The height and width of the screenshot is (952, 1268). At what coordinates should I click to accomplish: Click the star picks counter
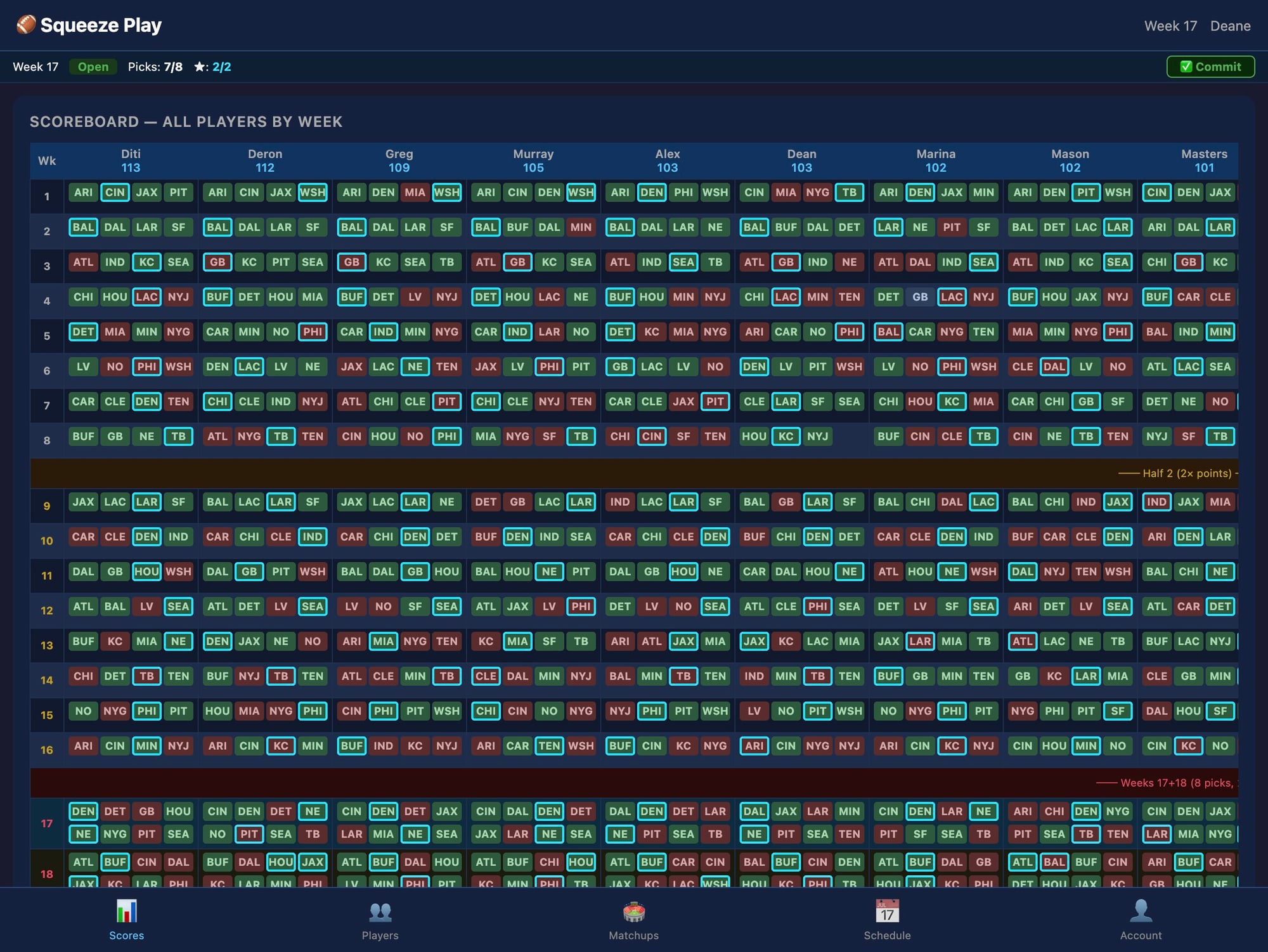[212, 67]
